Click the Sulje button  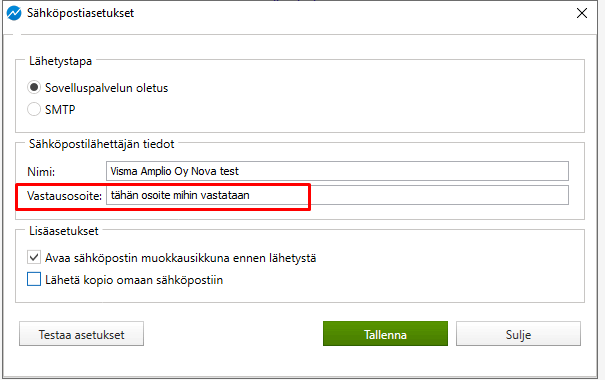click(x=518, y=334)
